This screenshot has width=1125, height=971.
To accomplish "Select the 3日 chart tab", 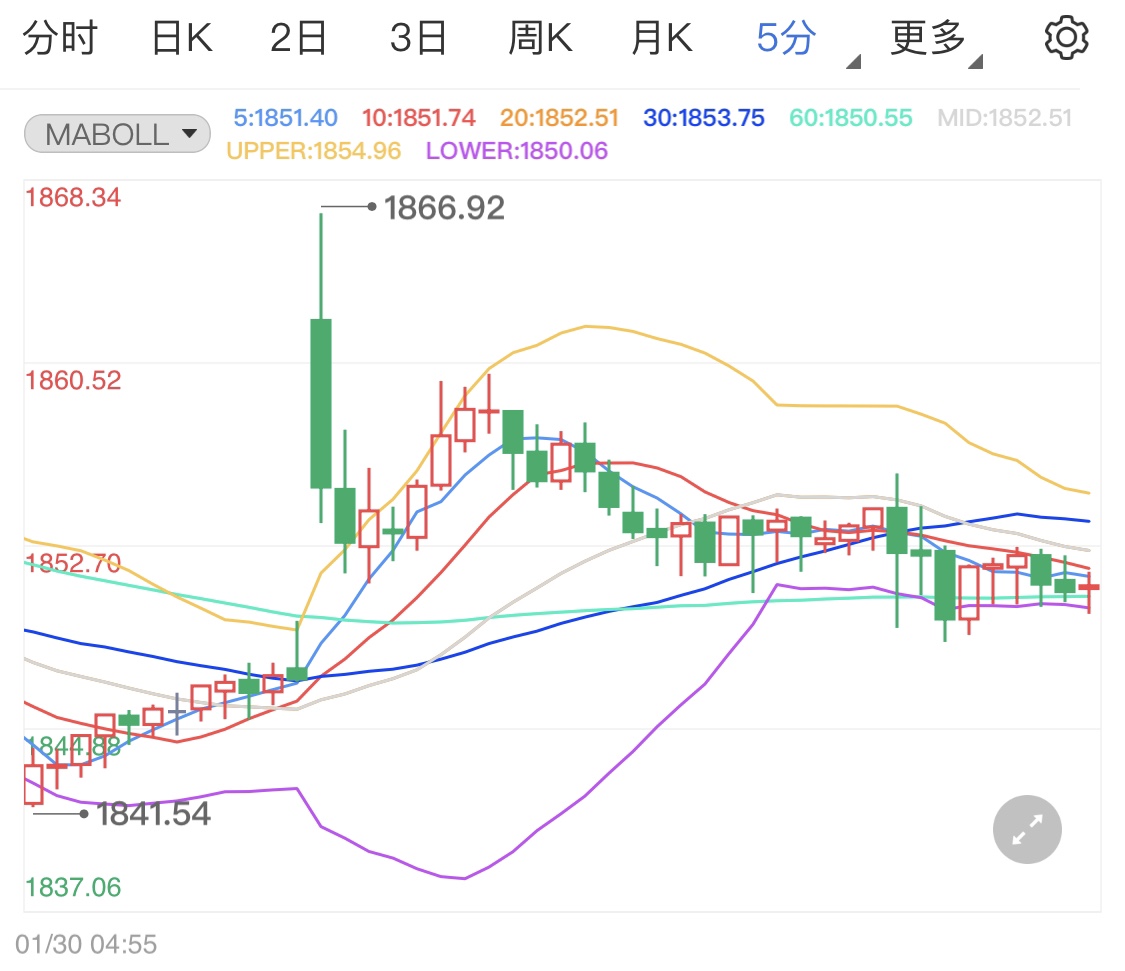I will click(418, 38).
